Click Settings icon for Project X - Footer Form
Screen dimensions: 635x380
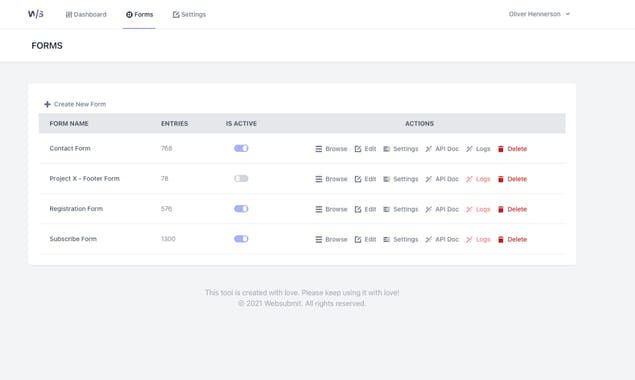click(x=386, y=179)
